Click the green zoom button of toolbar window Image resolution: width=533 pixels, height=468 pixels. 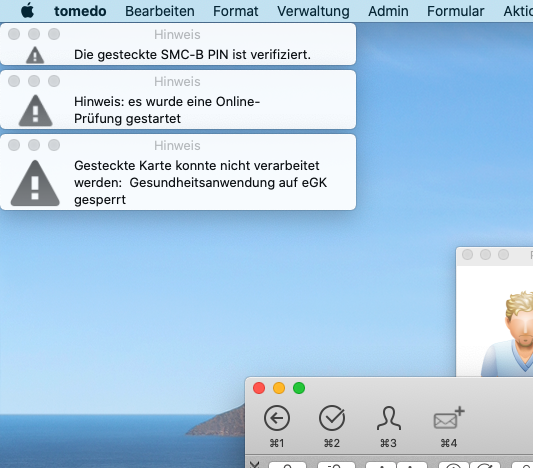click(x=299, y=388)
